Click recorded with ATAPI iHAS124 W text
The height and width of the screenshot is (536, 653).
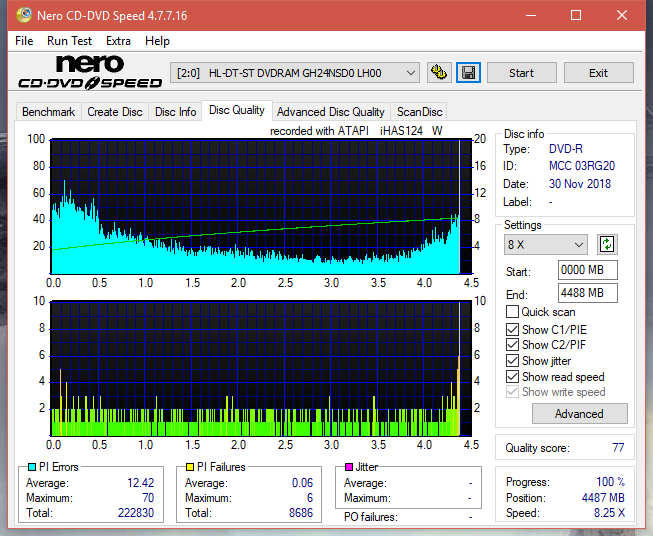(x=356, y=131)
